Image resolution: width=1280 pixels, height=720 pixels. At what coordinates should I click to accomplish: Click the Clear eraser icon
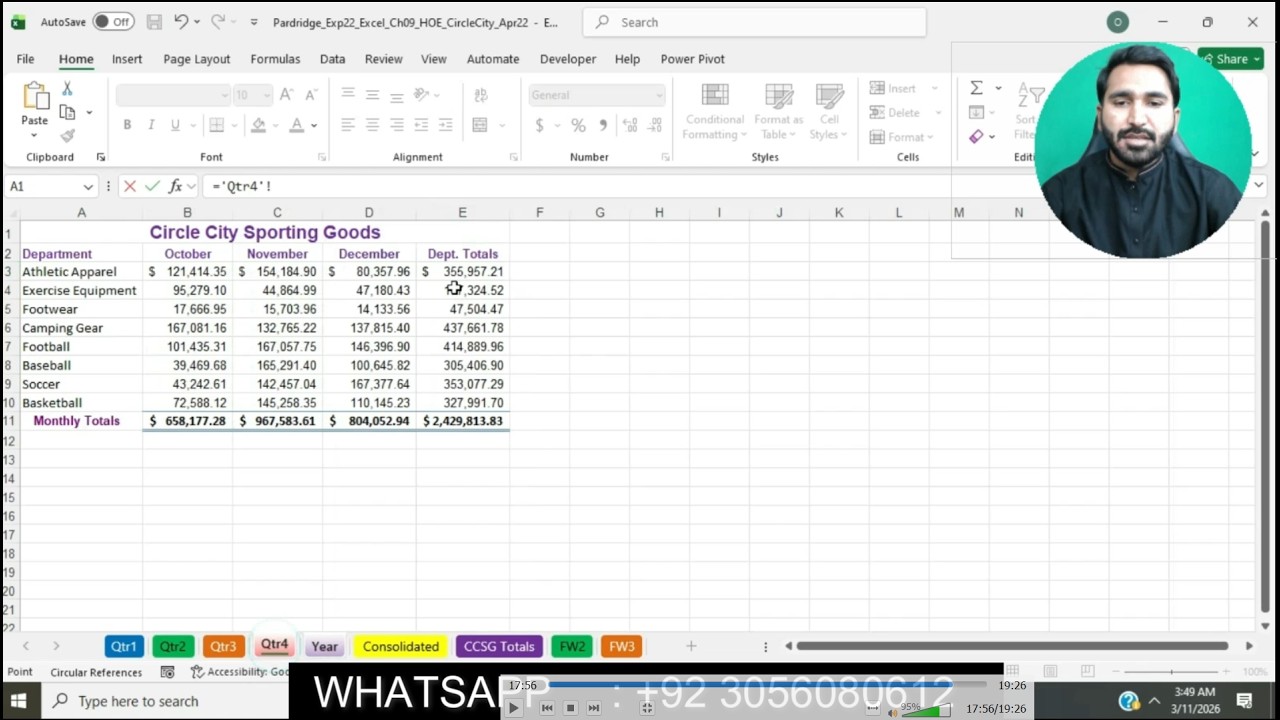[977, 136]
